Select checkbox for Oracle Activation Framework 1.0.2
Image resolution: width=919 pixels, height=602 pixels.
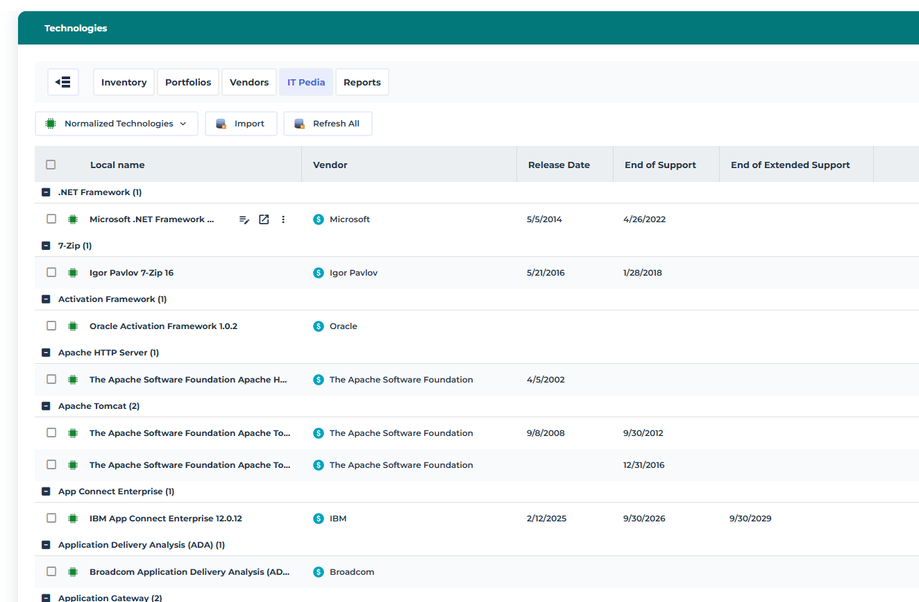tap(51, 326)
